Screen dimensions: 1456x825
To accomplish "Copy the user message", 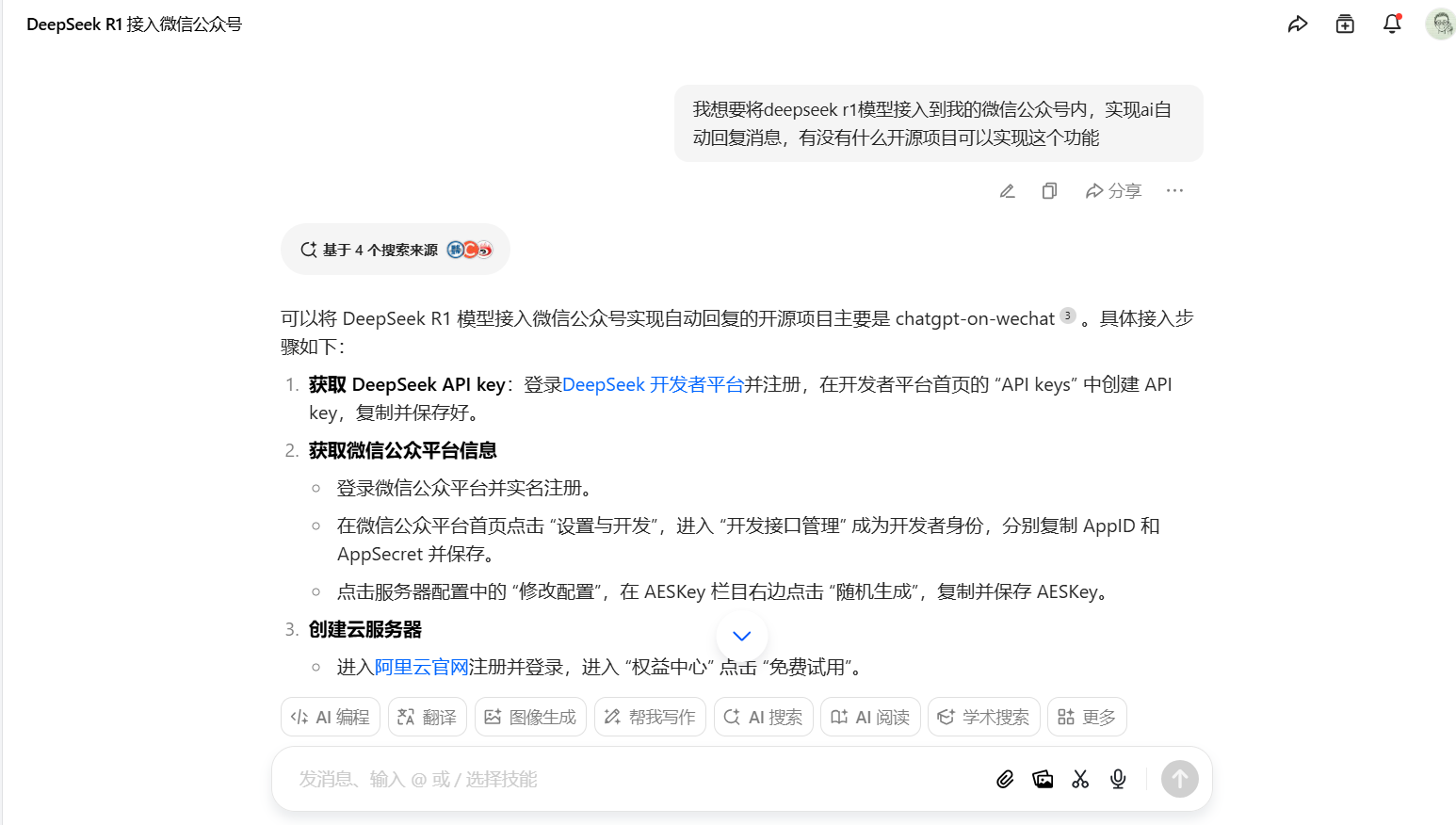I will (1049, 191).
